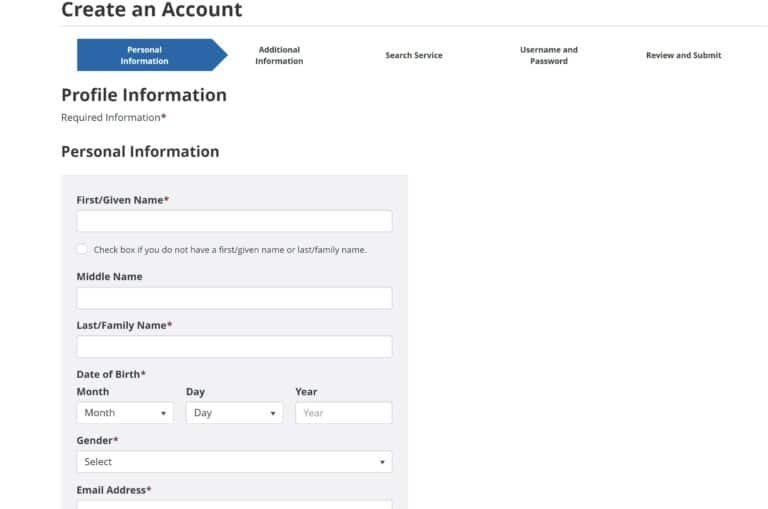This screenshot has height=509, width=768.
Task: Check the no first/last name checkbox
Action: point(82,249)
